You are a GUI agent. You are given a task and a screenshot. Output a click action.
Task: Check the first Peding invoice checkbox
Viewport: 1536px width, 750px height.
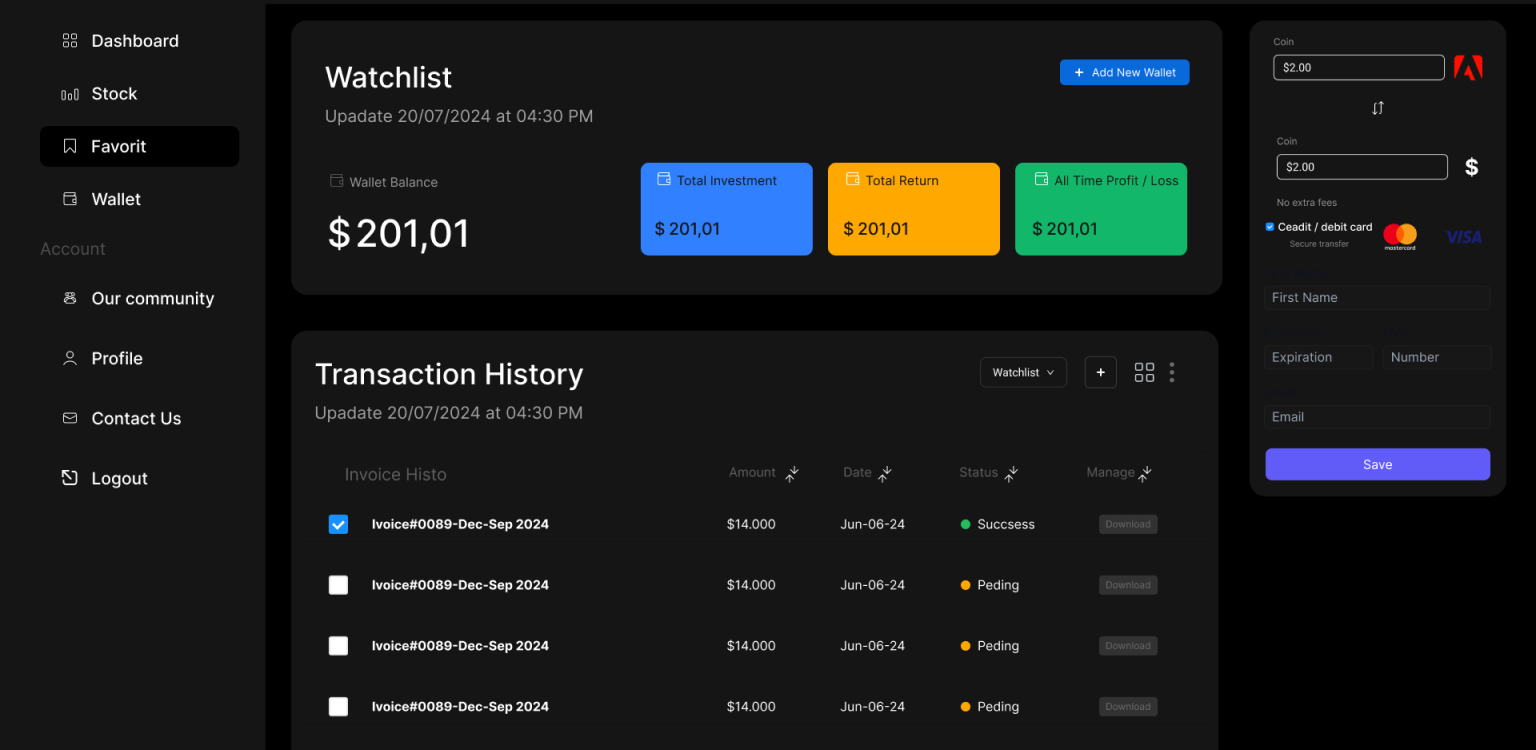pyautogui.click(x=339, y=585)
